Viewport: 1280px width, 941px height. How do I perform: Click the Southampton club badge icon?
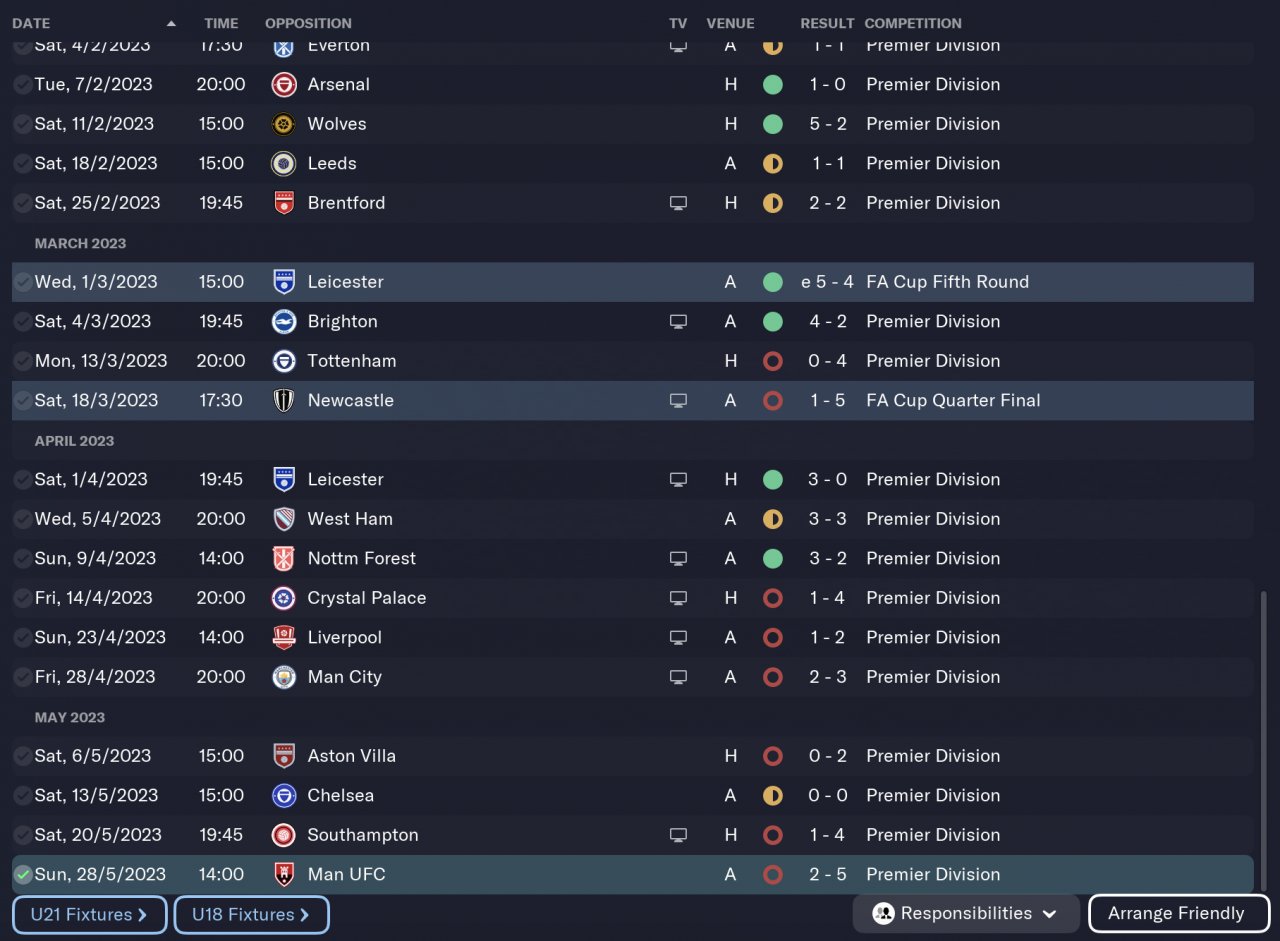pyautogui.click(x=284, y=835)
